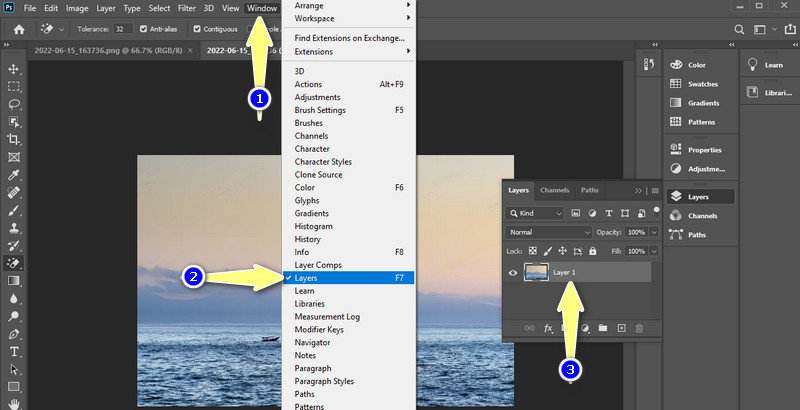The height and width of the screenshot is (410, 800).
Task: Create a new layer with plus icon
Action: (x=621, y=328)
